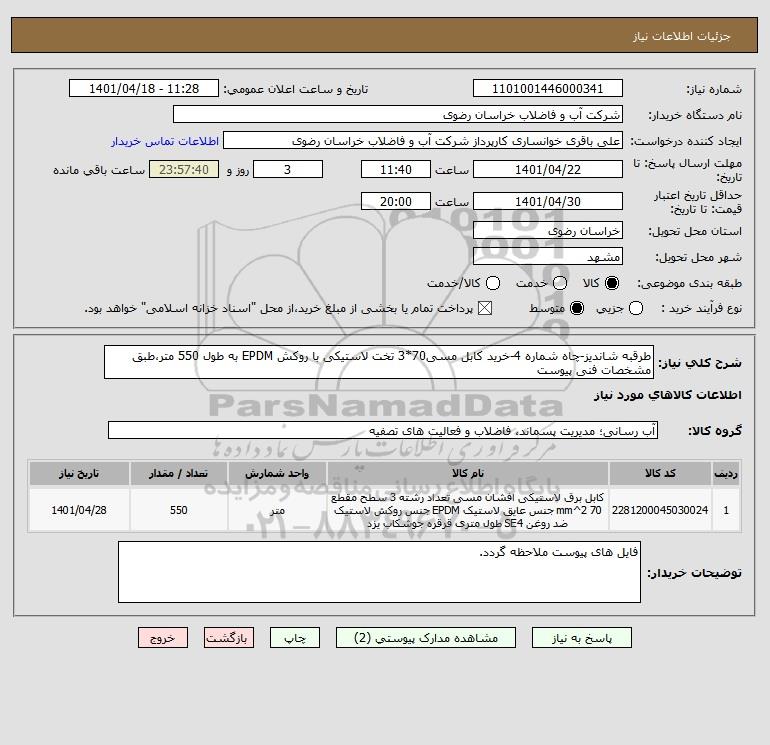Click the response deadline time 11:40

[396, 169]
